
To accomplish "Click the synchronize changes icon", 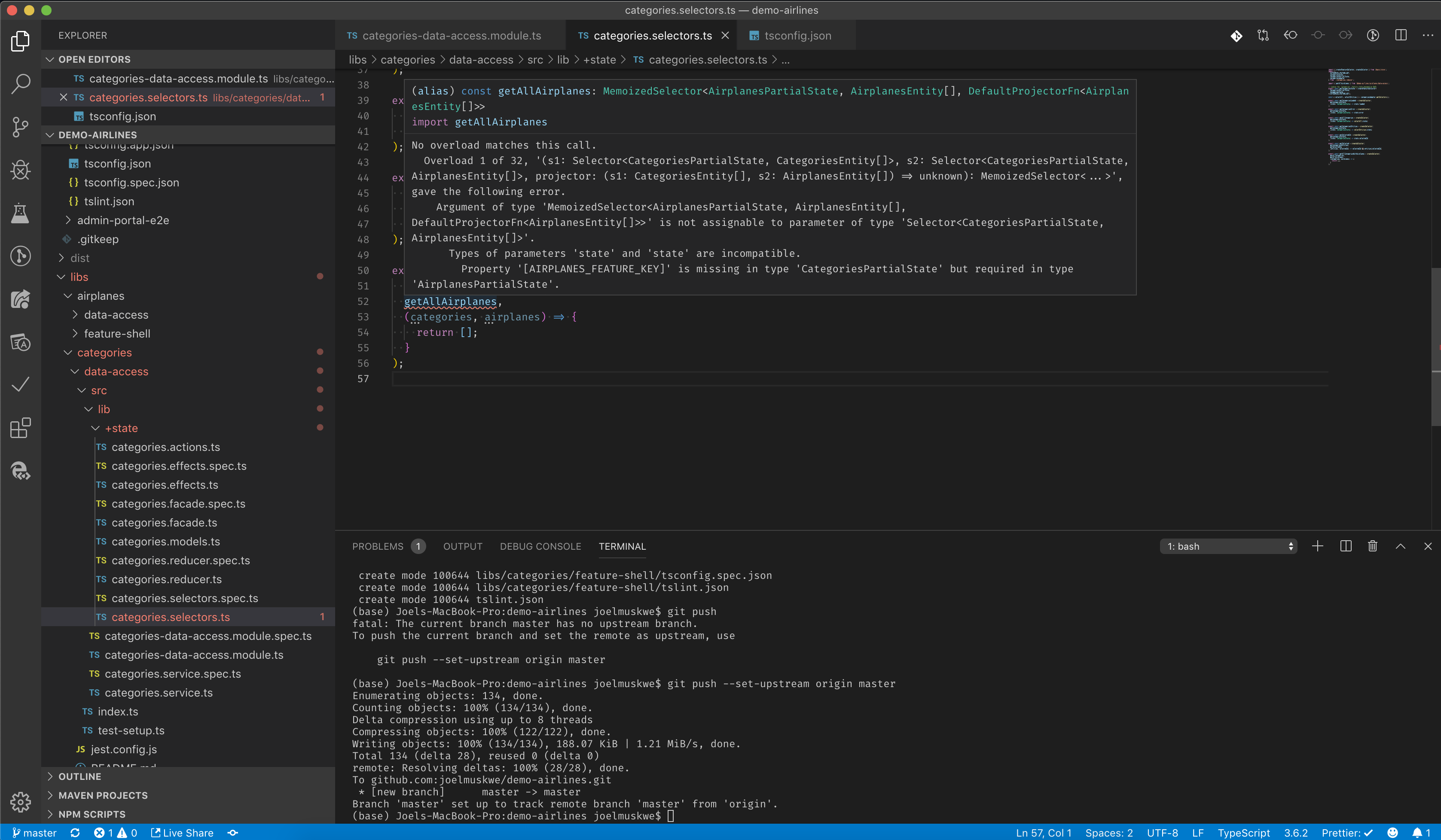I will (x=75, y=833).
